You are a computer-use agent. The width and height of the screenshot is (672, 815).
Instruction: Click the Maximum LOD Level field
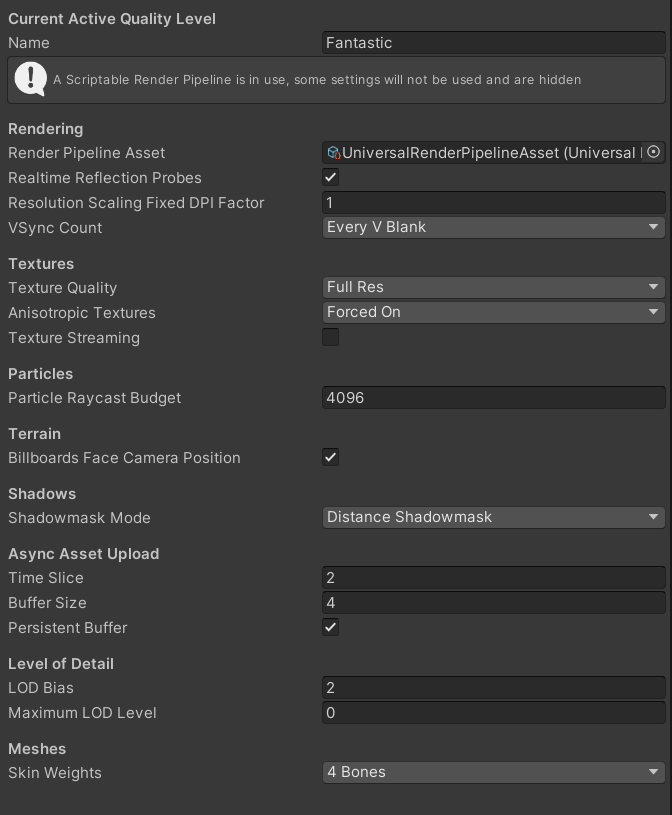[x=494, y=712]
